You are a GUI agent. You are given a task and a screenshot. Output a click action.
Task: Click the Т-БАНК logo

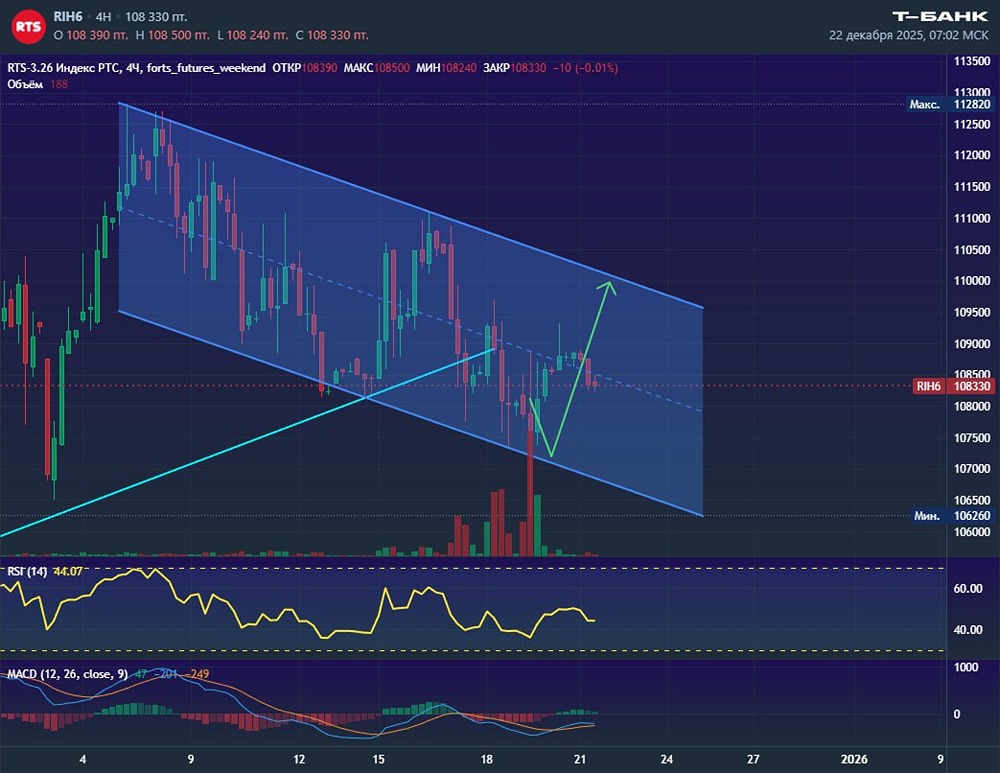tap(940, 17)
